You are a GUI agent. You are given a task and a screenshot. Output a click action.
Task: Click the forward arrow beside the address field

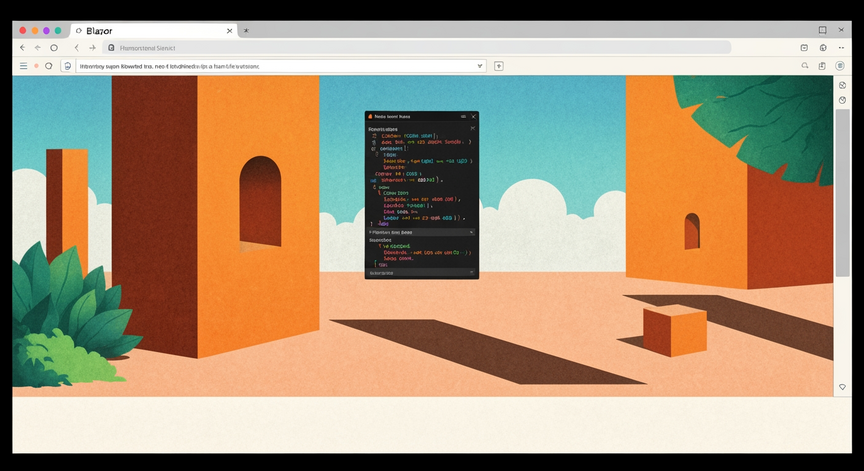(92, 48)
